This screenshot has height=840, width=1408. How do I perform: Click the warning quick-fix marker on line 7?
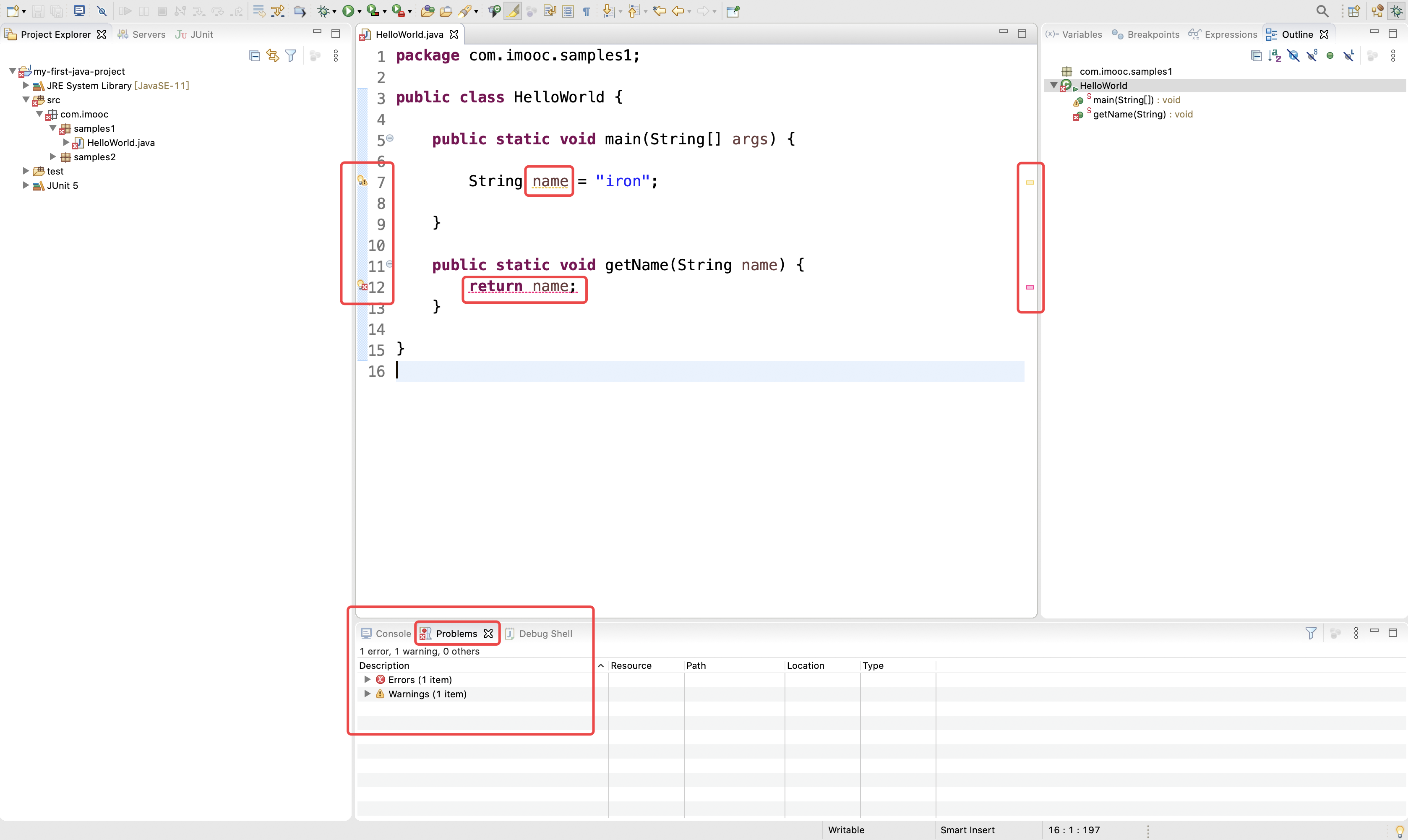(362, 181)
